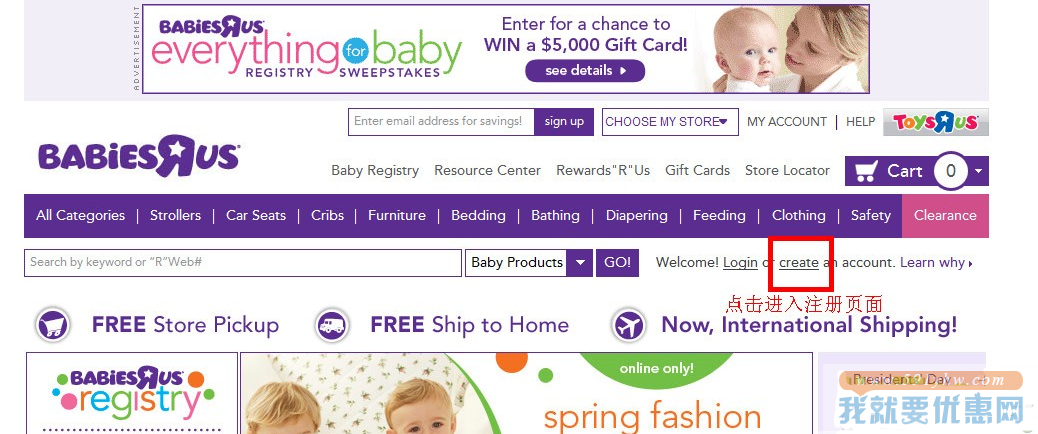The image size is (1038, 434).
Task: Click the Free Store Pickup cart icon
Action: pyautogui.click(x=53, y=325)
